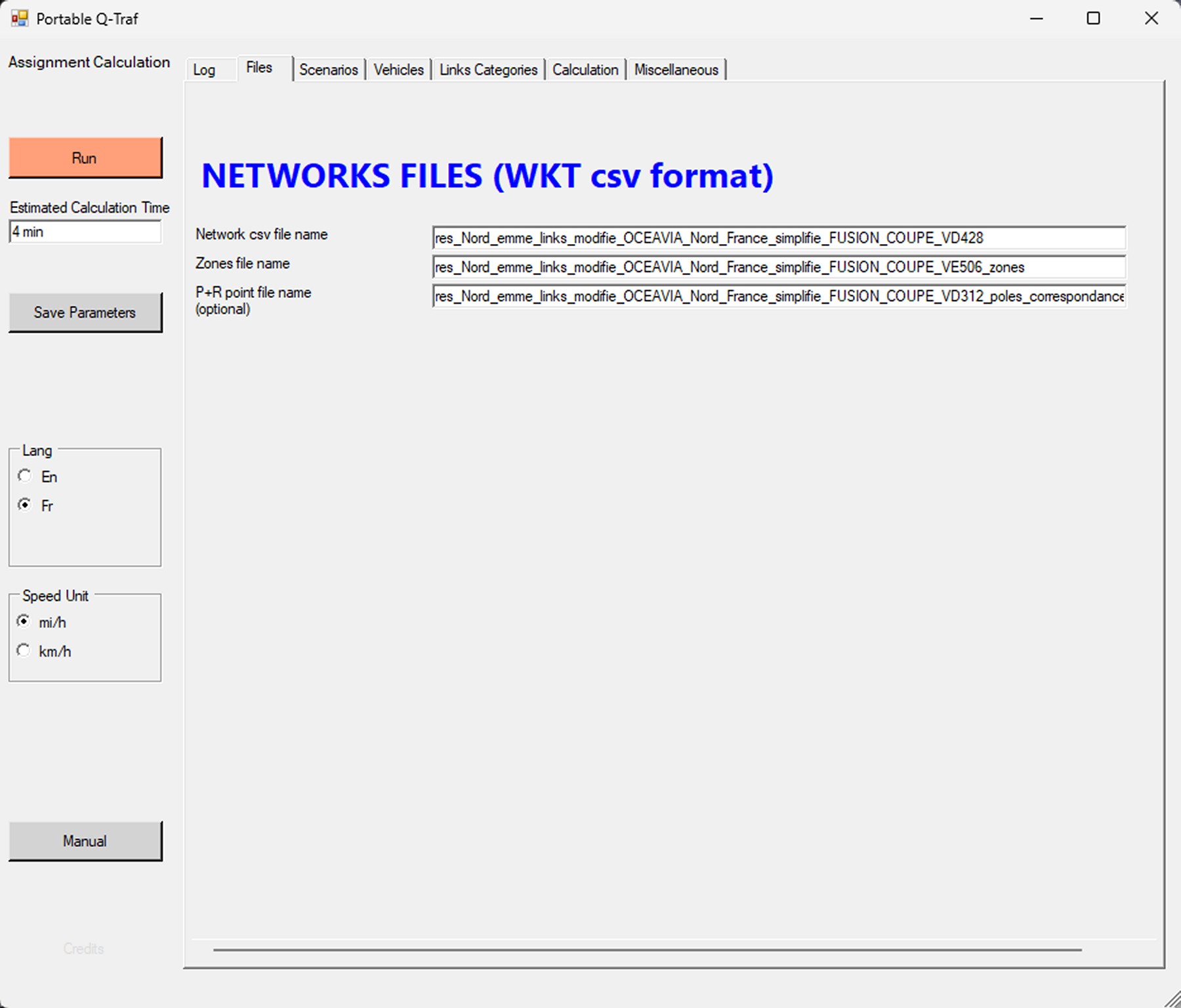
Task: Click the Zones file name field
Action: tap(779, 267)
